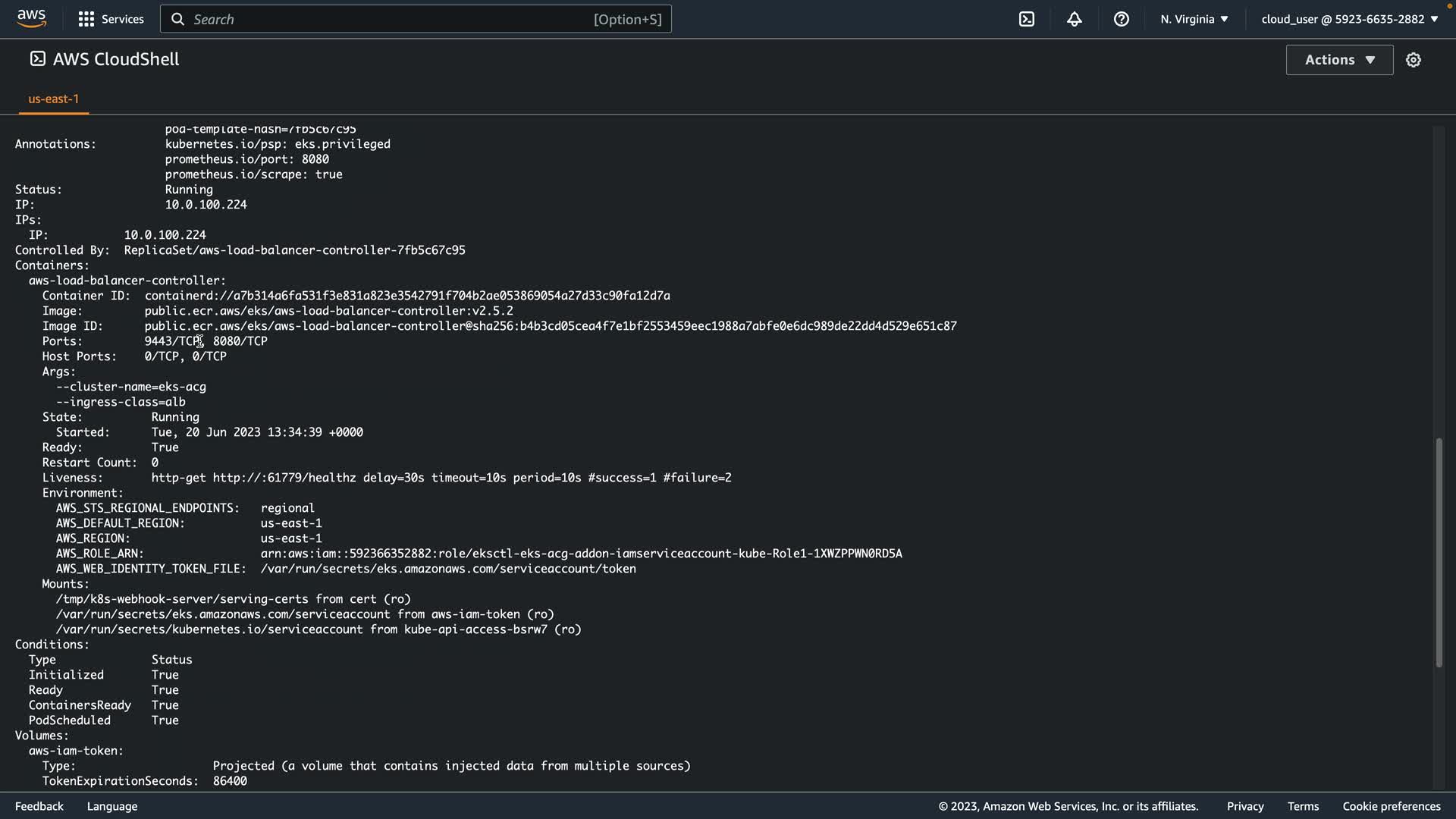Screen dimensions: 1456x819
Task: Open the Terms footer link
Action: click(x=1303, y=806)
